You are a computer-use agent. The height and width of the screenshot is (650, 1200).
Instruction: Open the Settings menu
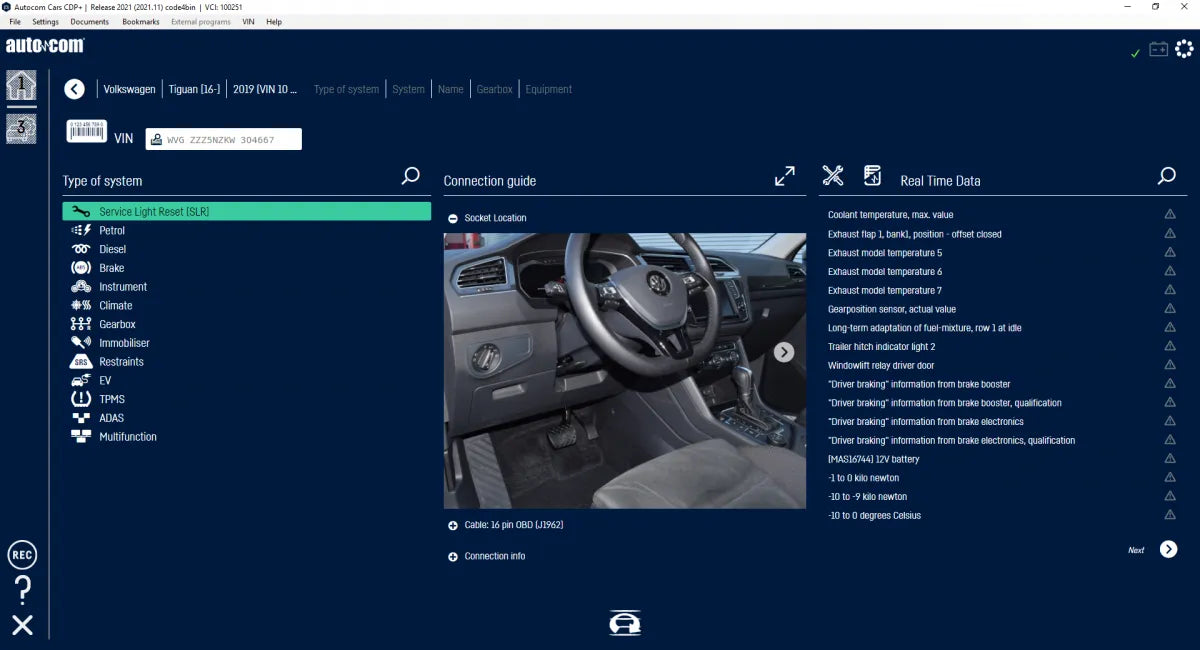pos(45,22)
